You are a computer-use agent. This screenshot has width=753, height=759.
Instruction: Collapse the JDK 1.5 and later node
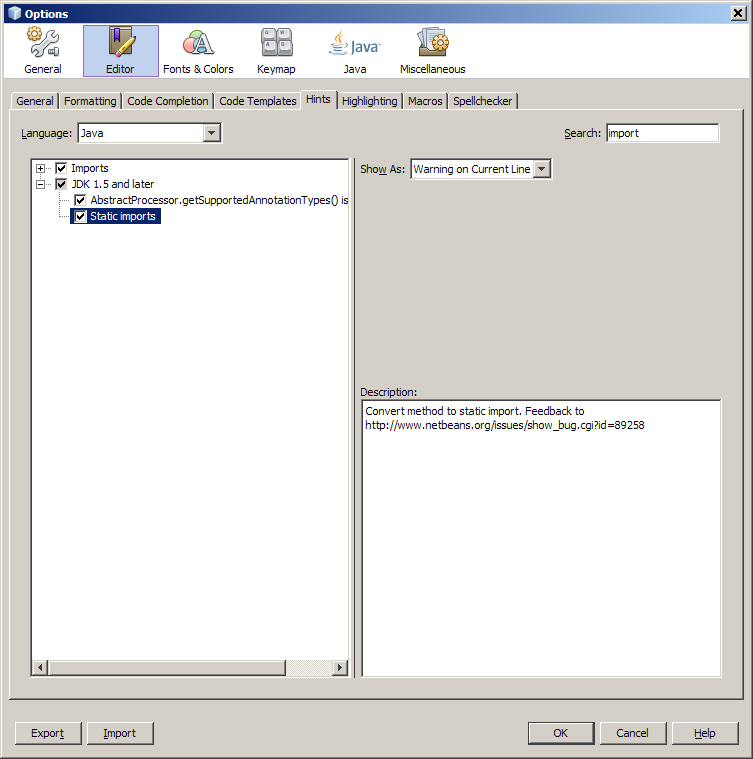(41, 184)
